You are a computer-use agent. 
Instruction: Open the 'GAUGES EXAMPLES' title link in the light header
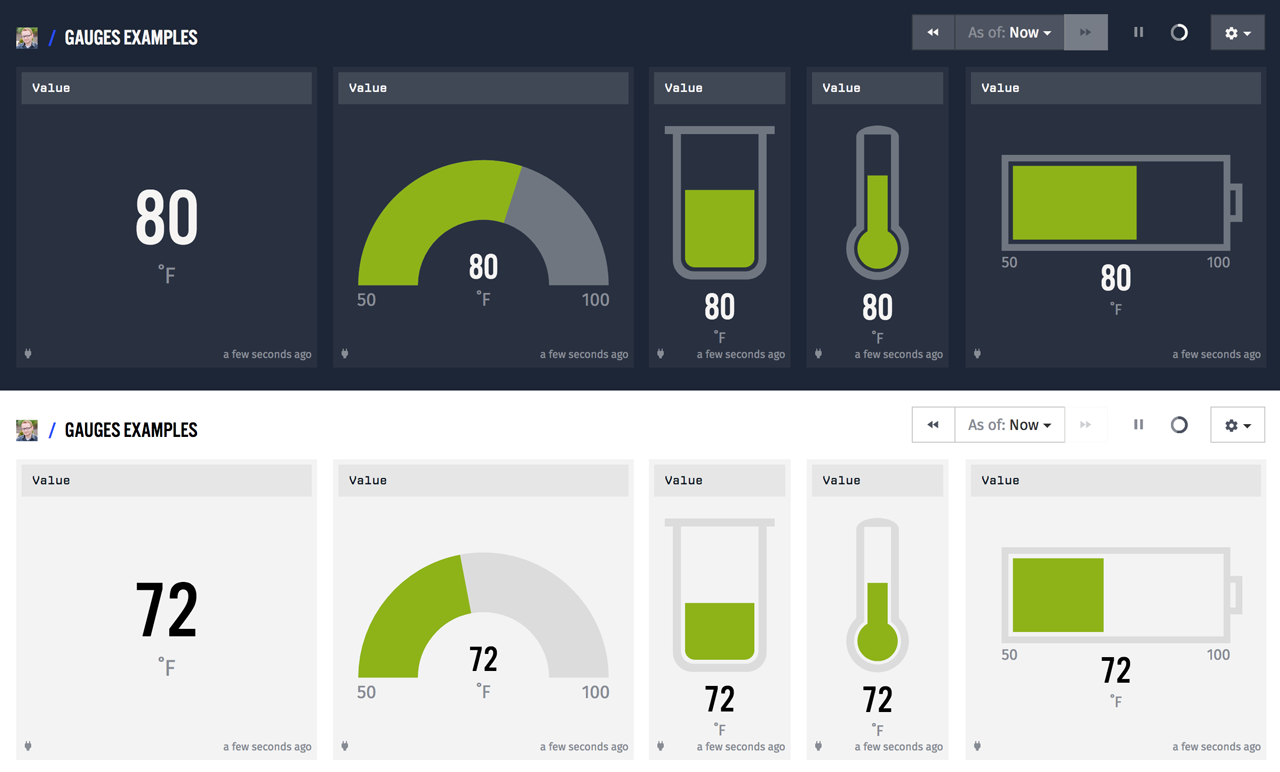click(x=131, y=430)
